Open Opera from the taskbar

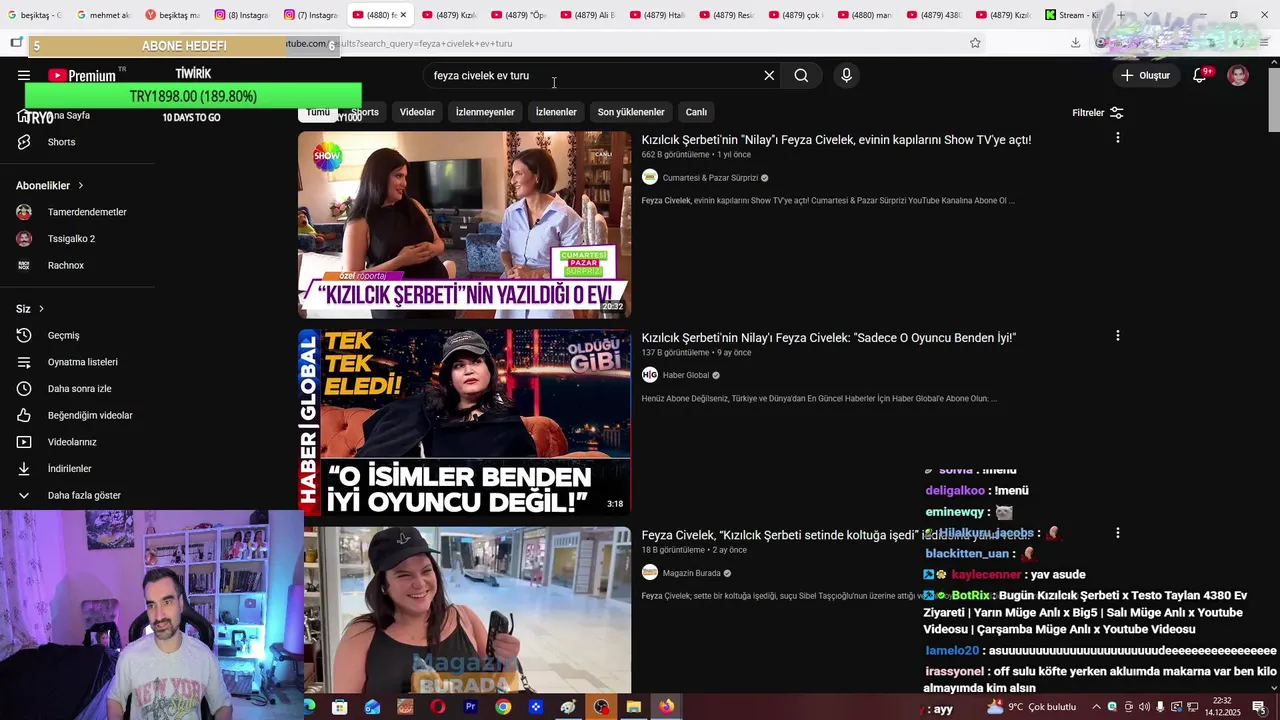[438, 707]
